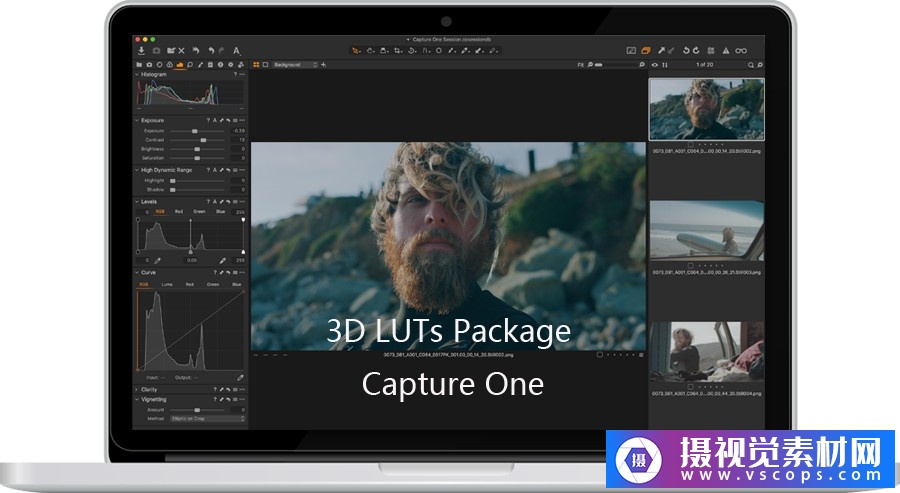Toggle browser visibility eye icon

tap(655, 65)
